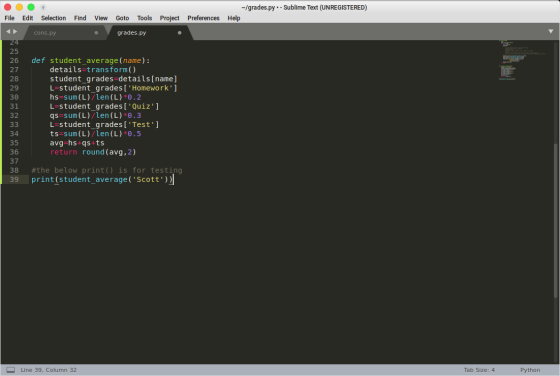
Task: Click the qs=sum(L)/len(L)*0.3 line
Action: [95, 115]
